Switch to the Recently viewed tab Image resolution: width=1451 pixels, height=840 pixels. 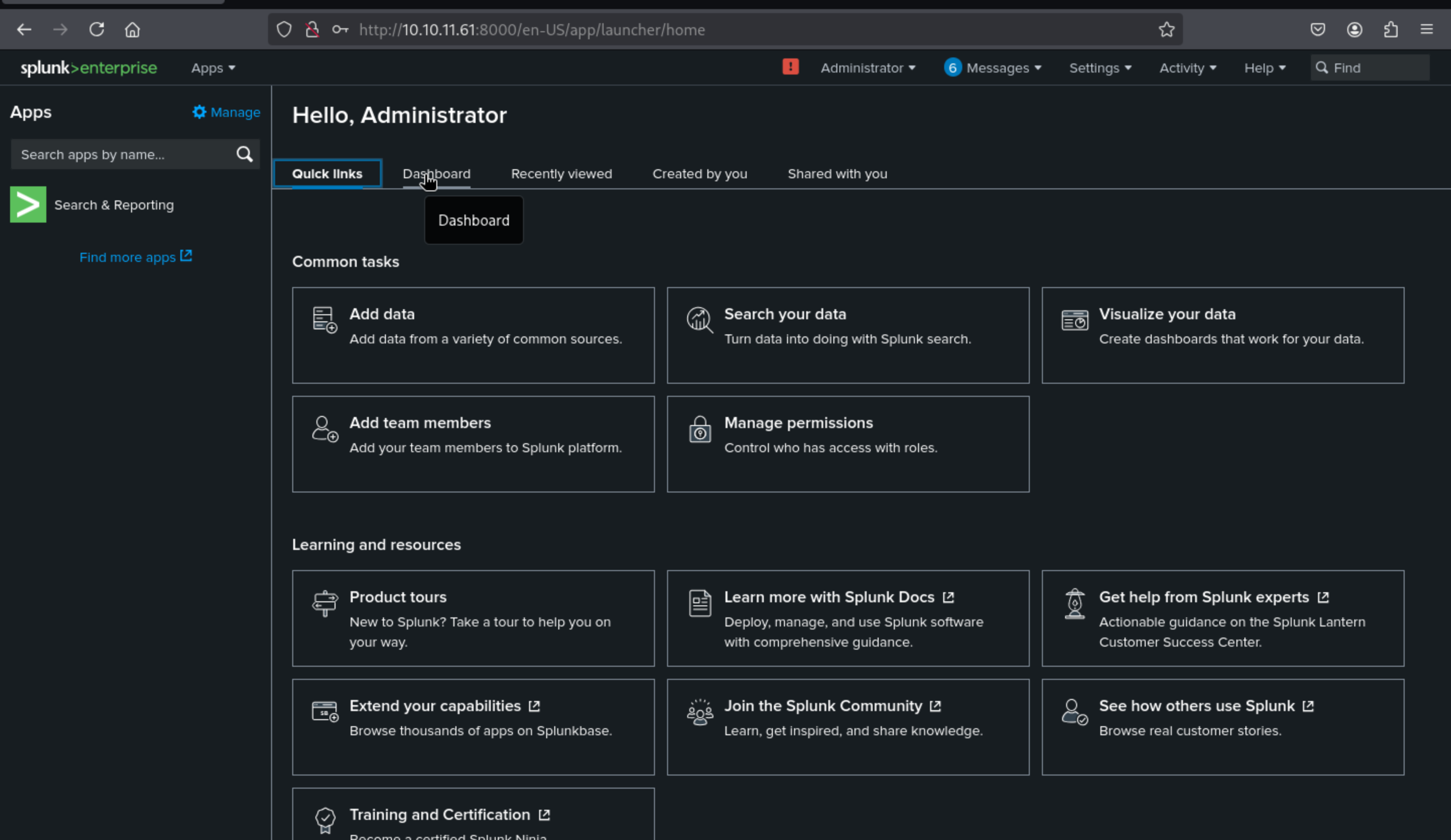pyautogui.click(x=561, y=174)
